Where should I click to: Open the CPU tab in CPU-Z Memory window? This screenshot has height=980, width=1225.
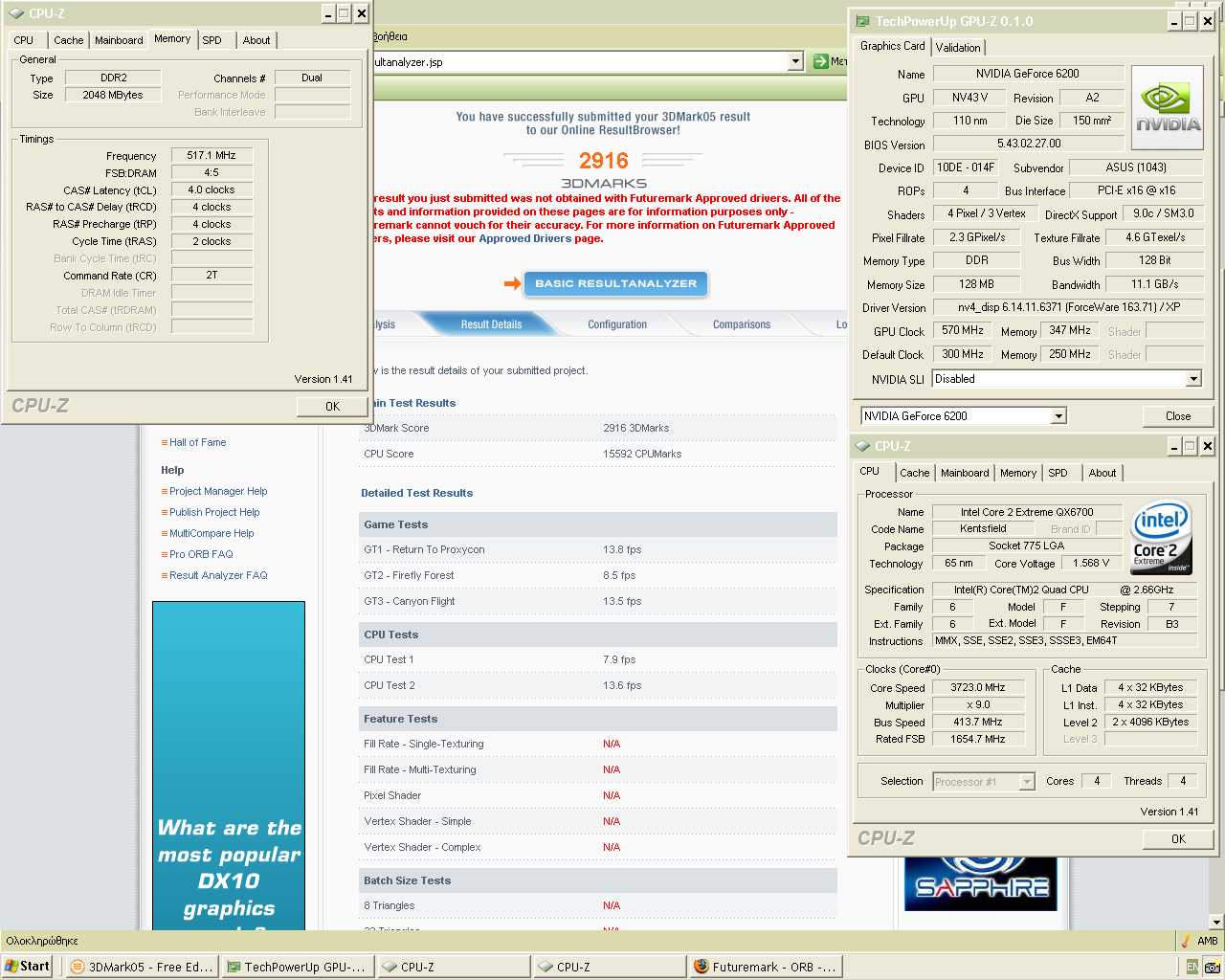tap(24, 40)
